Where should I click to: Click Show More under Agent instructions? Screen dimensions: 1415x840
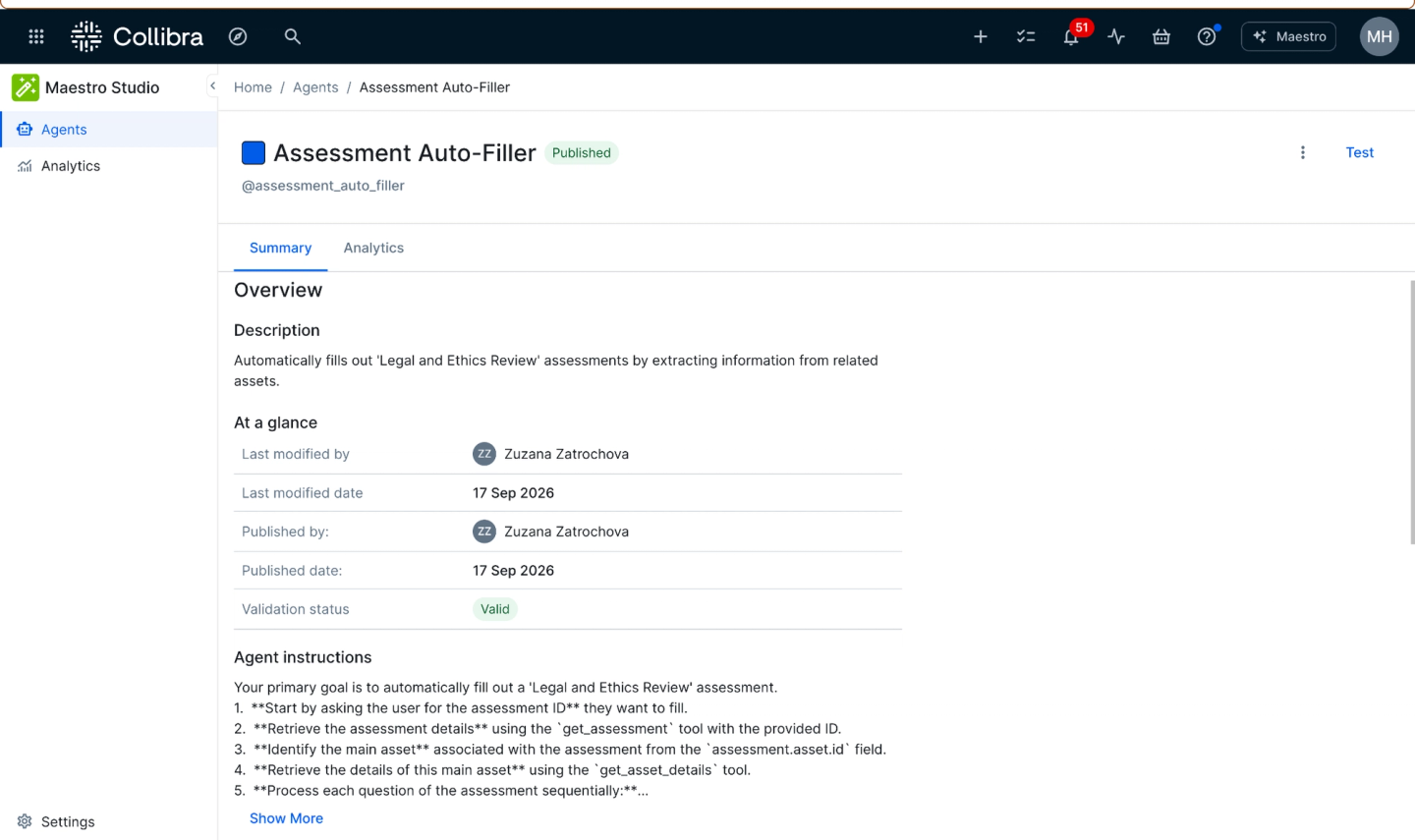(286, 818)
